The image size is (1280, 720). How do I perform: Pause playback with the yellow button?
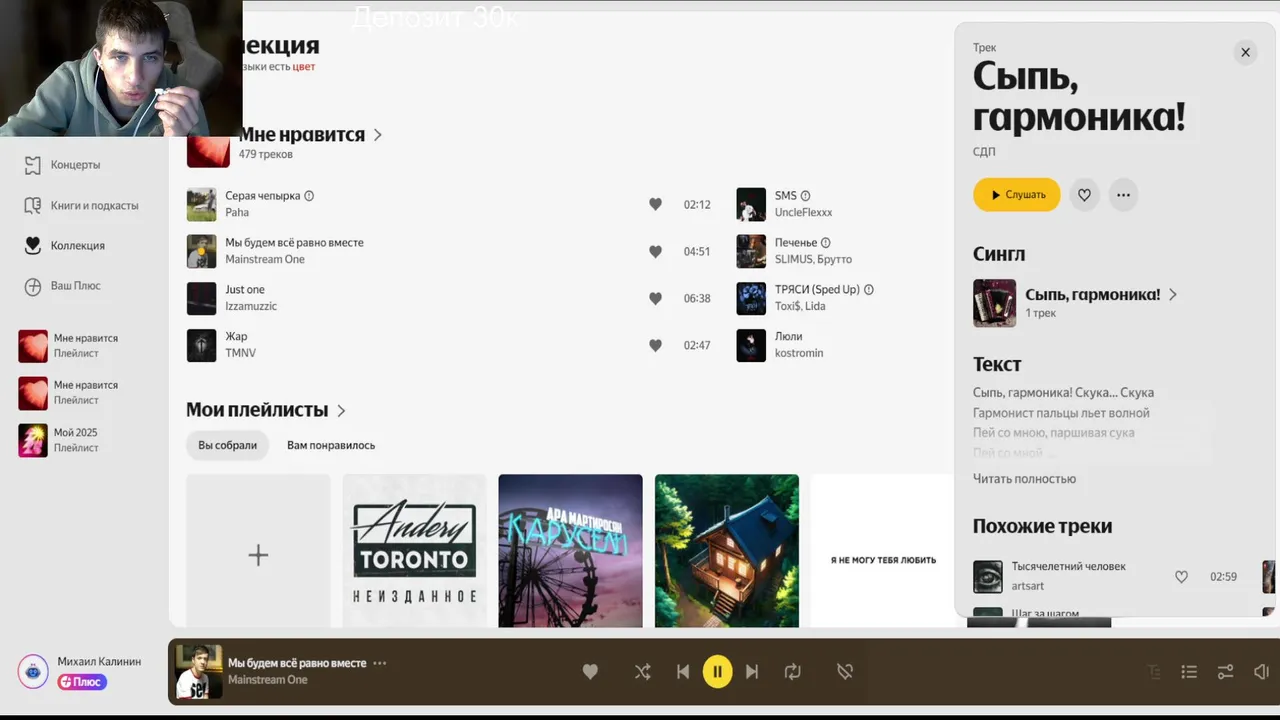[x=717, y=672]
